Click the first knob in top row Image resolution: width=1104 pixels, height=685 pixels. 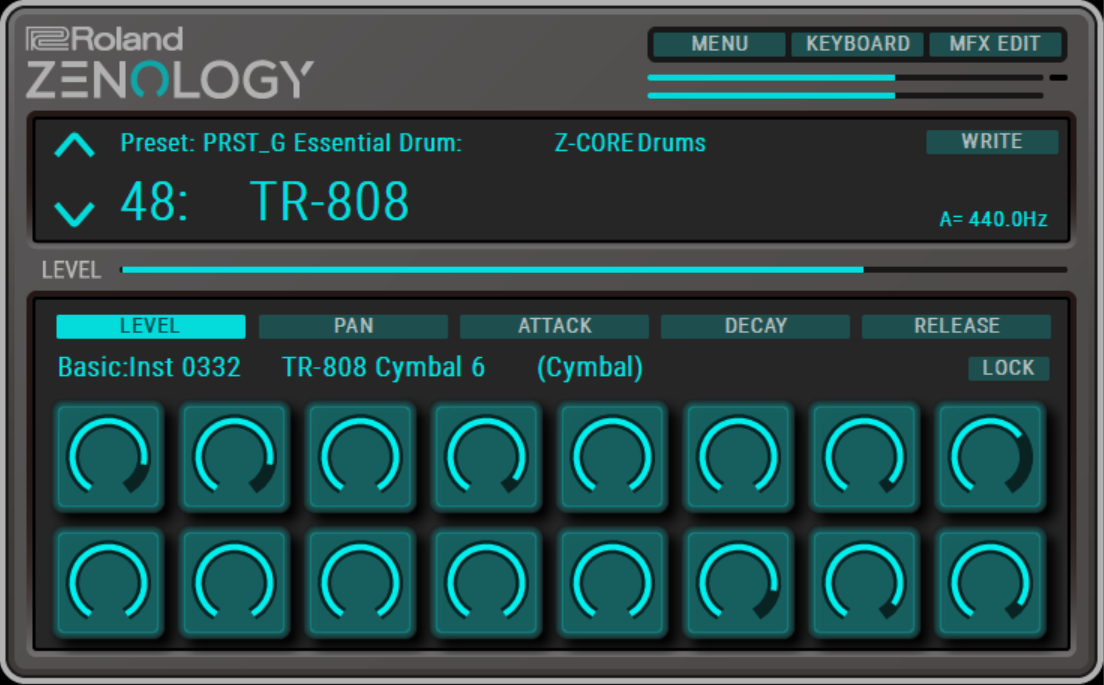pos(108,456)
